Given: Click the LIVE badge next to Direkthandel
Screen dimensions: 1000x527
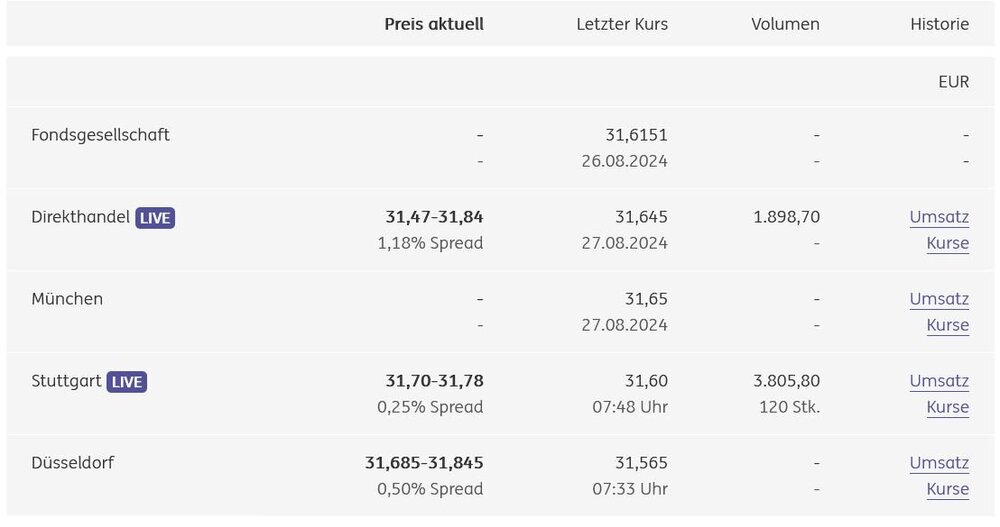Looking at the screenshot, I should 155,217.
